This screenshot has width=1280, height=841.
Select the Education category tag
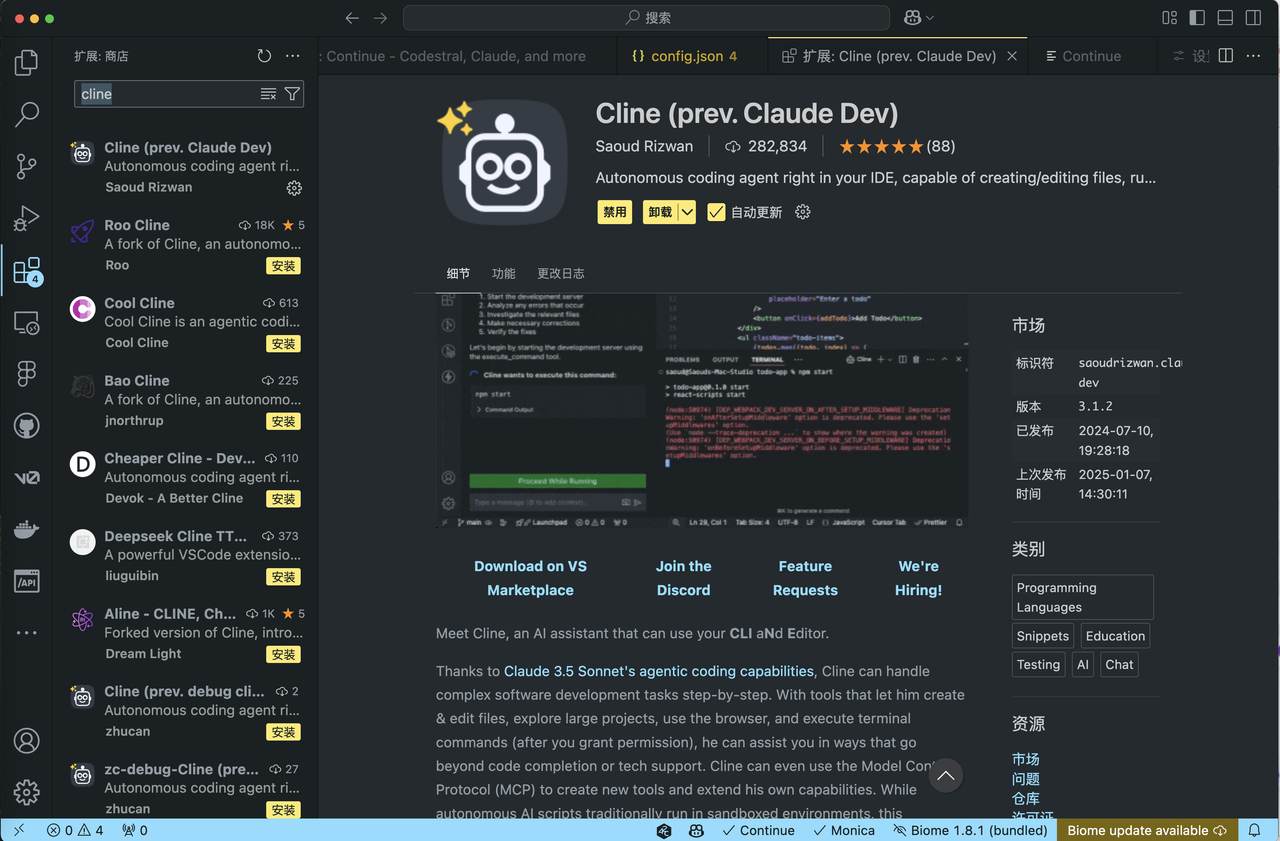tap(1115, 636)
